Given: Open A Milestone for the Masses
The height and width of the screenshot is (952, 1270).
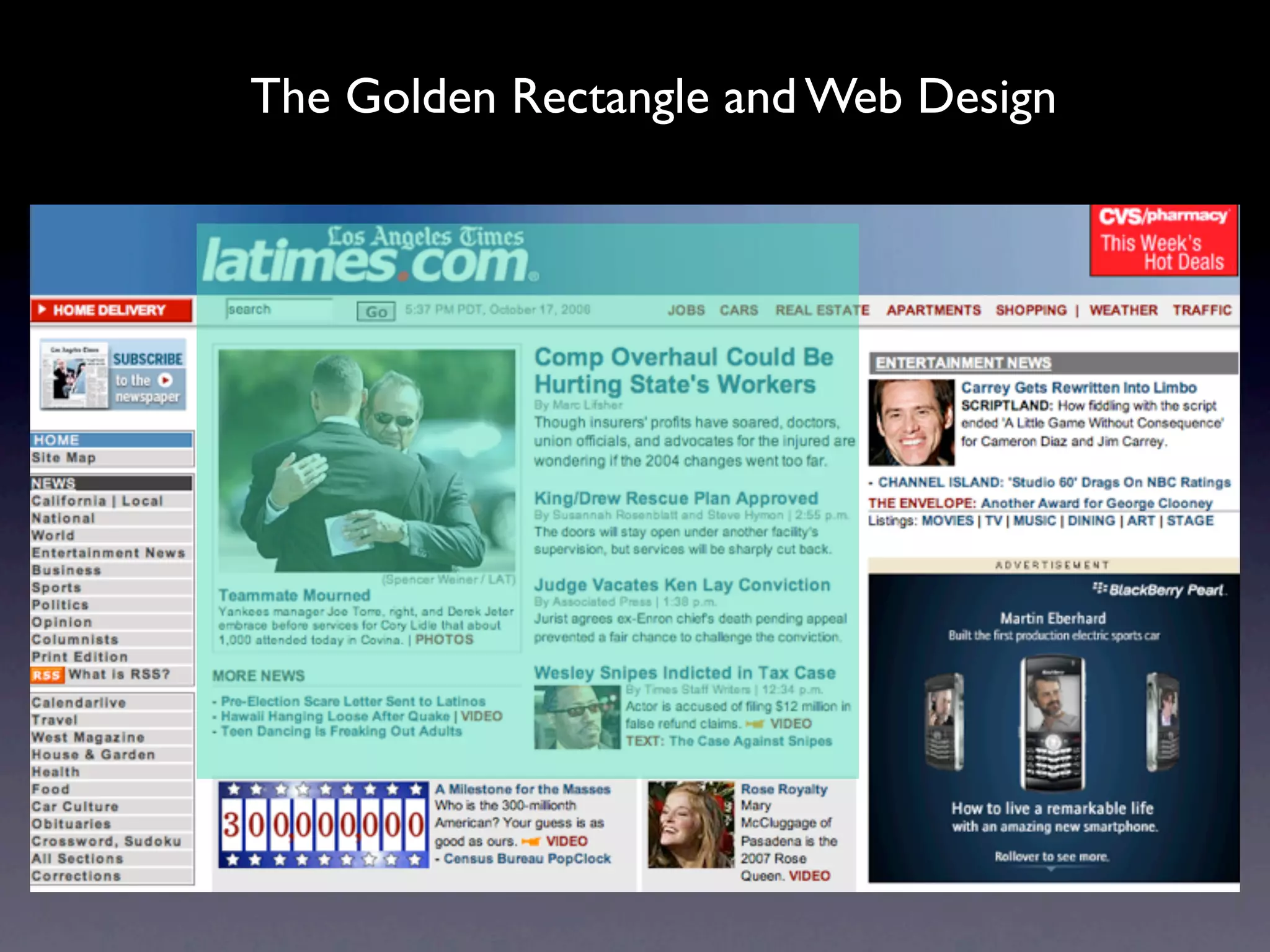Looking at the screenshot, I should coord(523,790).
